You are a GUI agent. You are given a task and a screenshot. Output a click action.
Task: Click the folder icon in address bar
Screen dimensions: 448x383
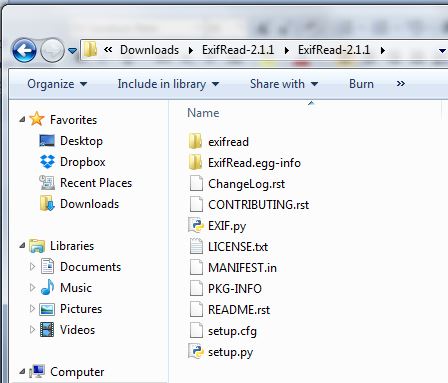[x=90, y=50]
